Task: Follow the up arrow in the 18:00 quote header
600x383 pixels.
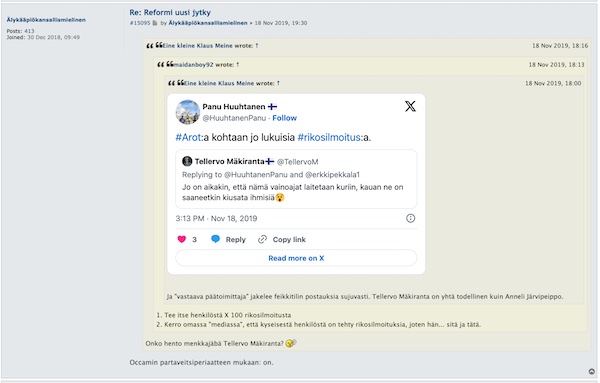Action: 278,83
